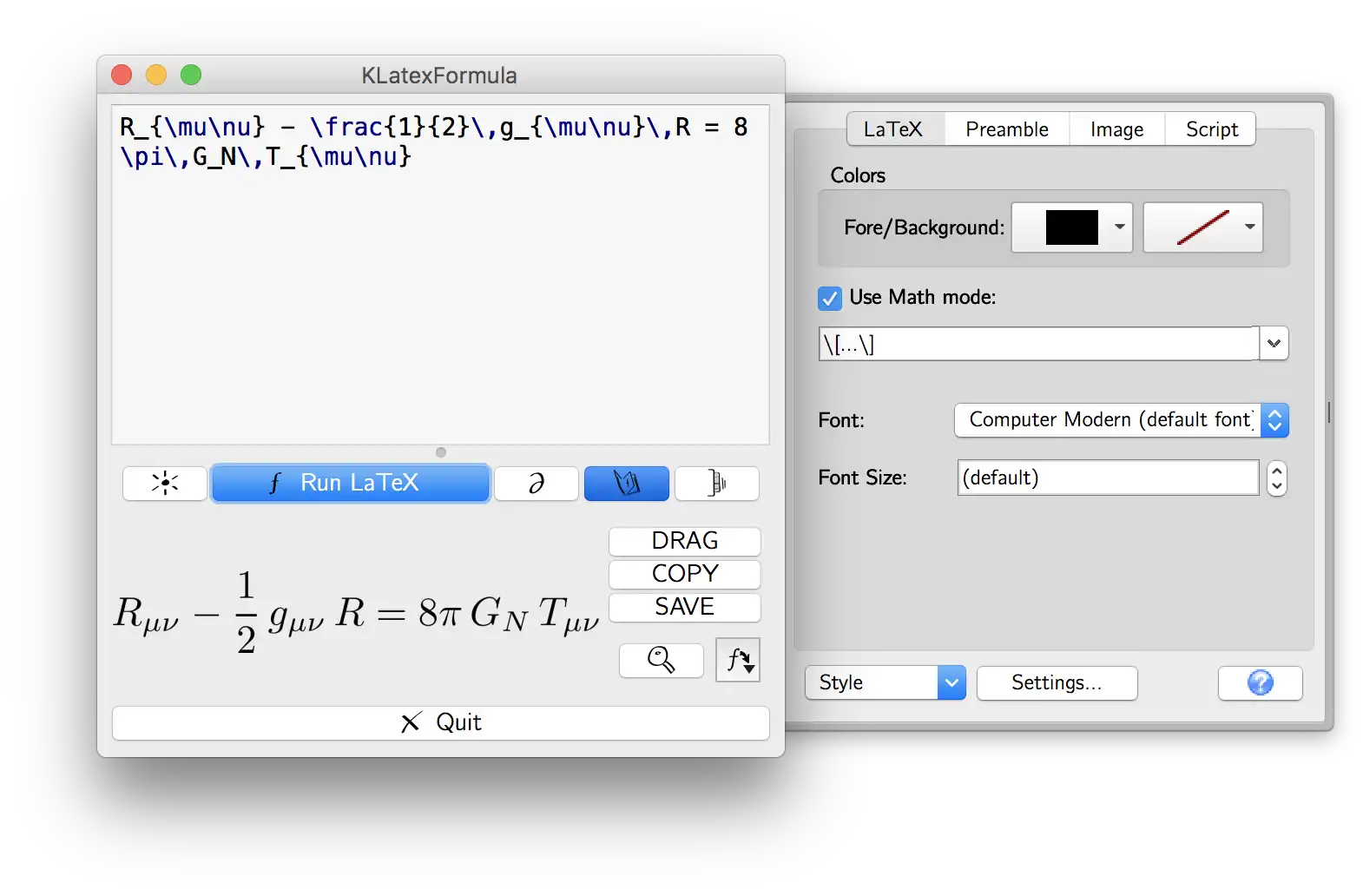Click the sidebar toggle icon next to settings
1363x896 pixels.
(717, 483)
